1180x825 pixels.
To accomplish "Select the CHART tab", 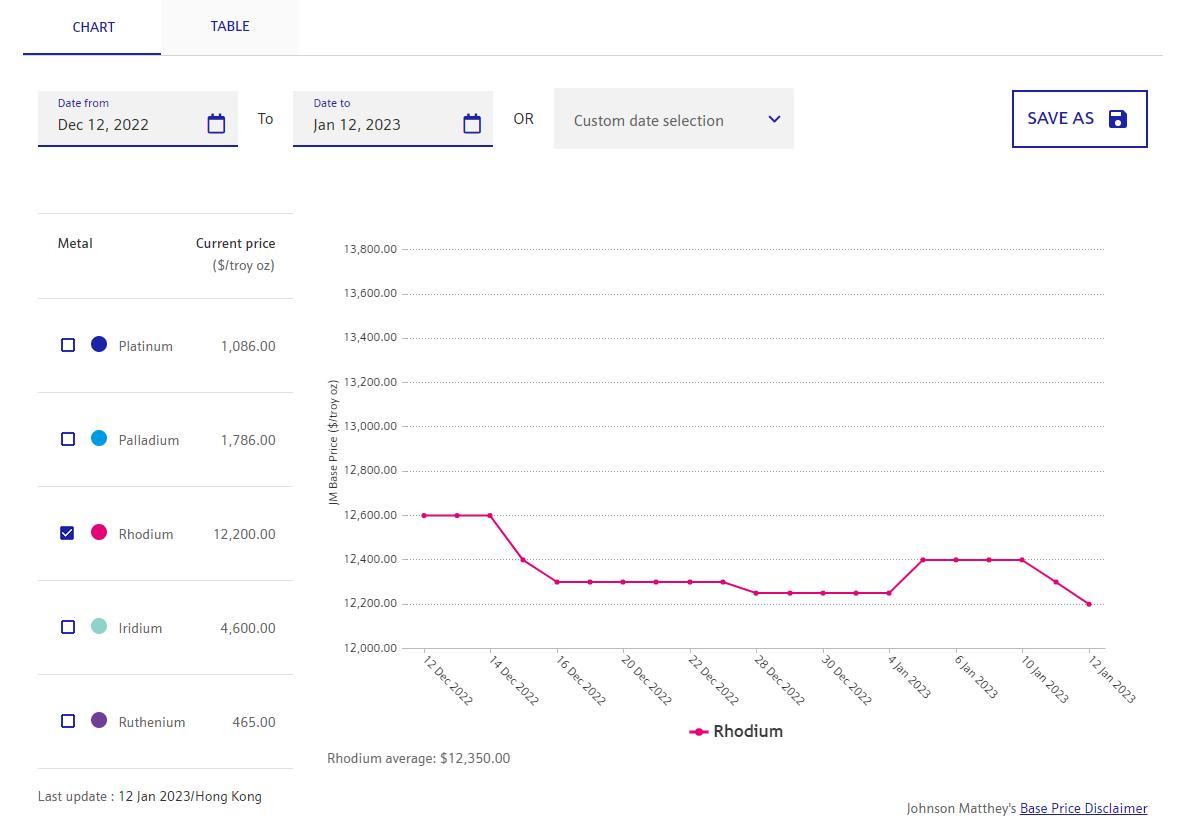I will [93, 27].
